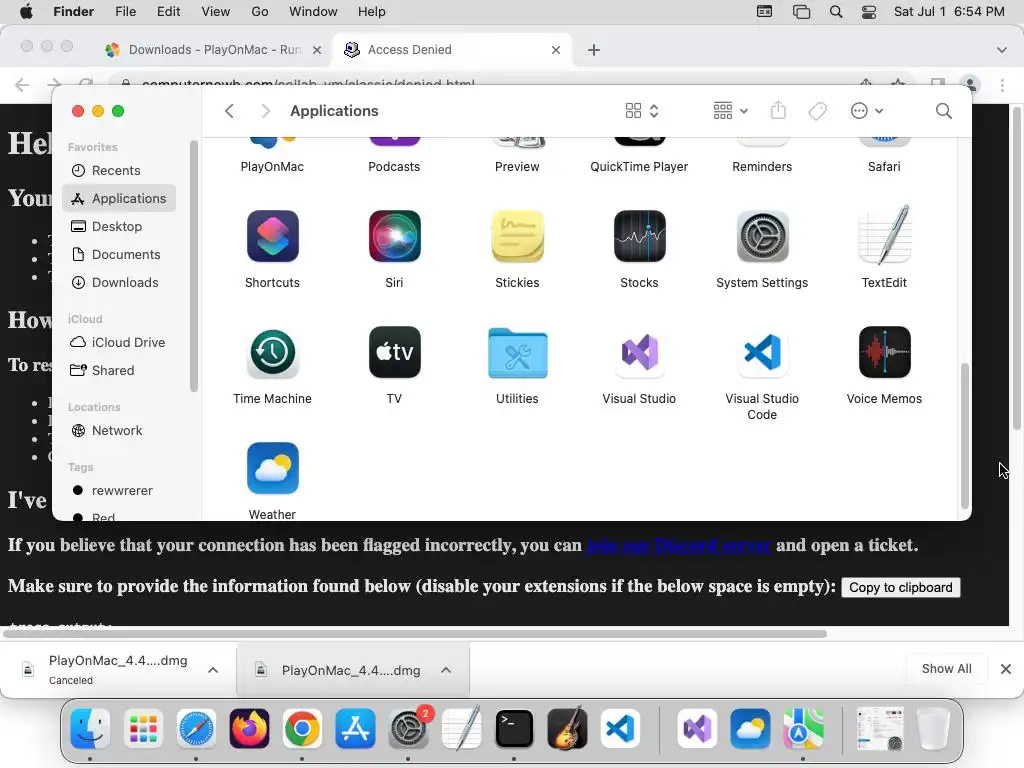
Task: Click the Finder icon-grid vertical scrollbar
Action: coord(965,436)
